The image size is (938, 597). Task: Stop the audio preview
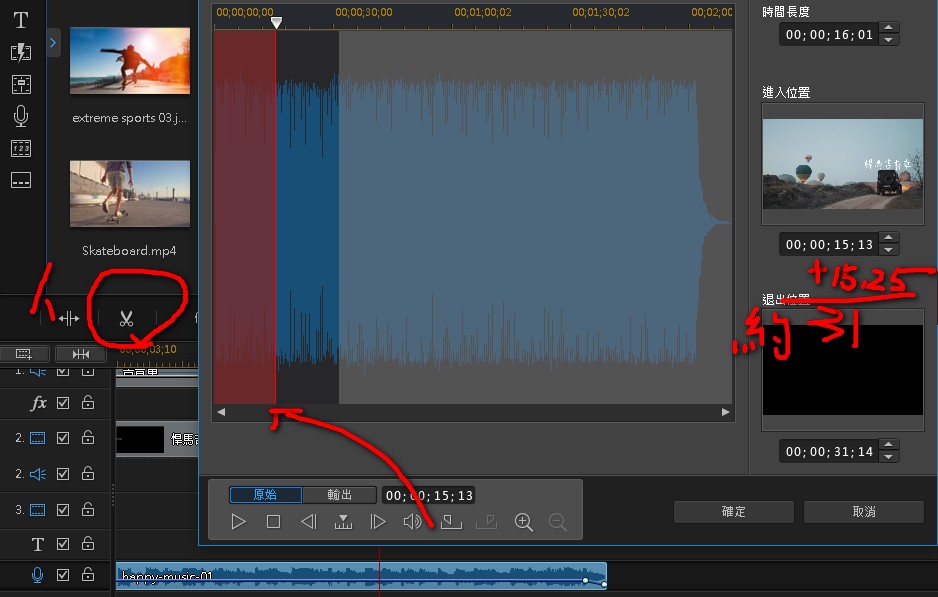pos(273,522)
